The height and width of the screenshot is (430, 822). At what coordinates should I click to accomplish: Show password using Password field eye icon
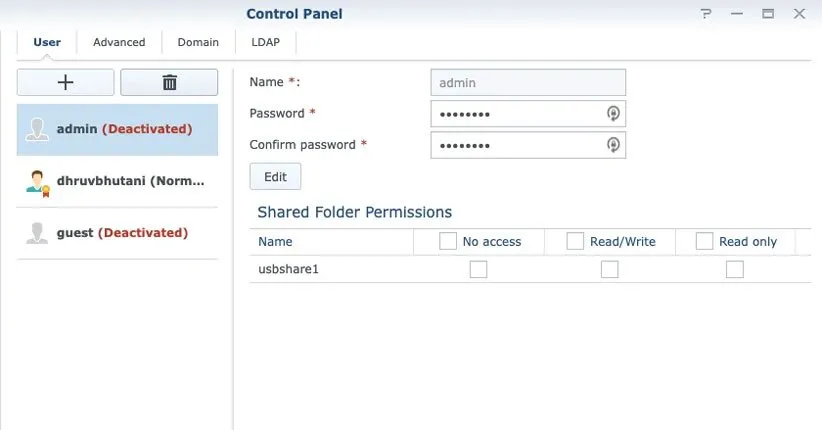(x=614, y=114)
